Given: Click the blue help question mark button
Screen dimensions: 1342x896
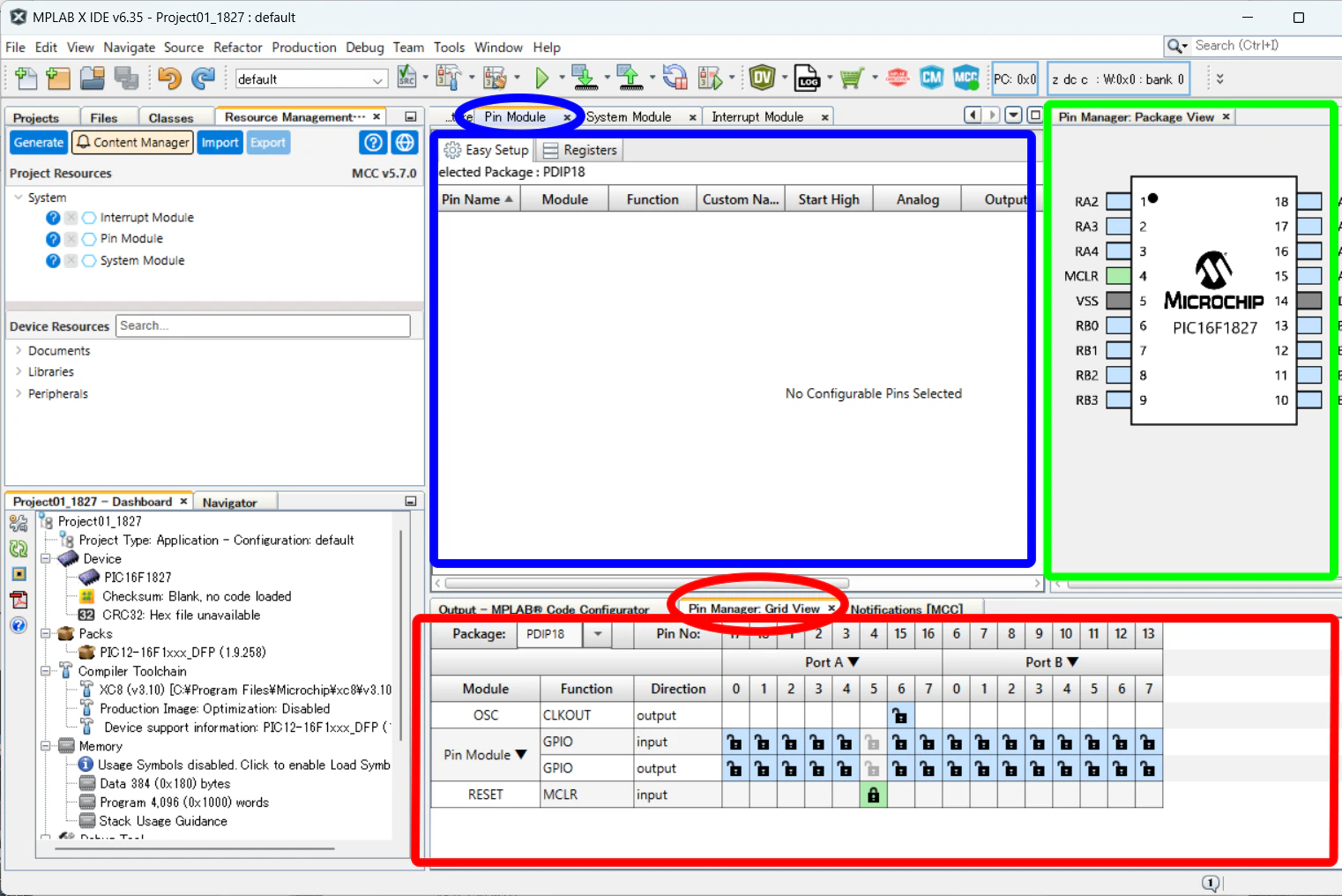Looking at the screenshot, I should pos(374,142).
